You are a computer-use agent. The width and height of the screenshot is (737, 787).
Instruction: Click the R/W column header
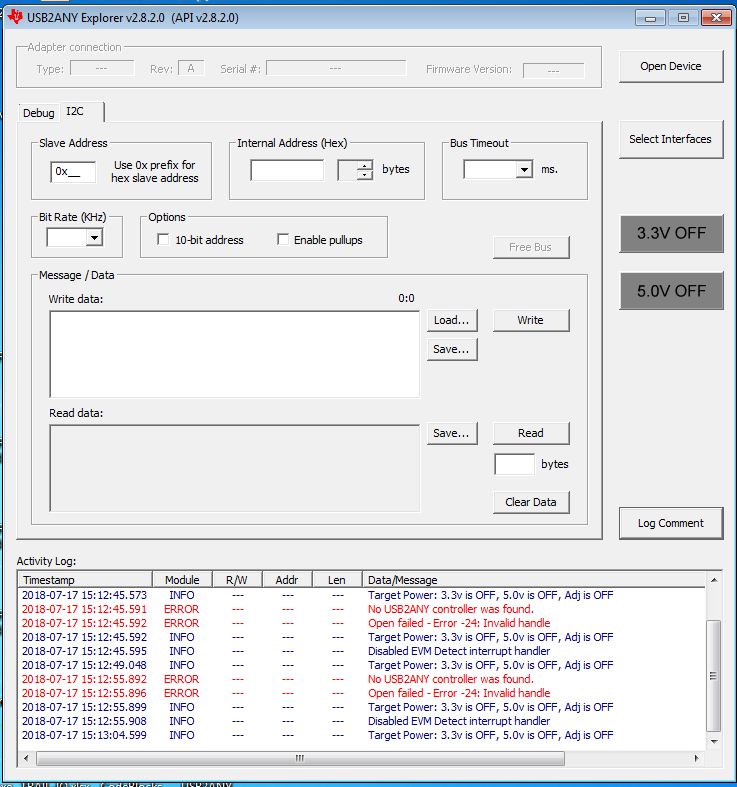tap(237, 580)
